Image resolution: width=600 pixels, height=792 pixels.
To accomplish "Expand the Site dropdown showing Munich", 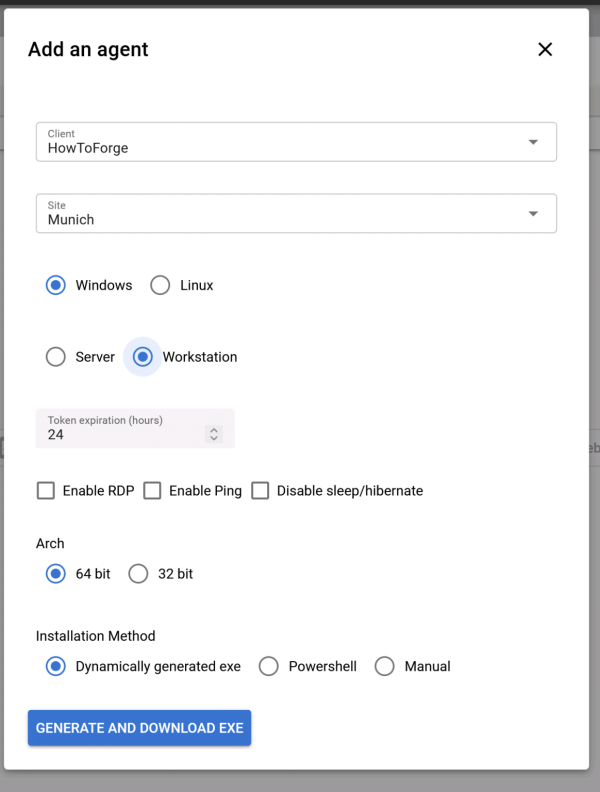I will click(x=280, y=213).
